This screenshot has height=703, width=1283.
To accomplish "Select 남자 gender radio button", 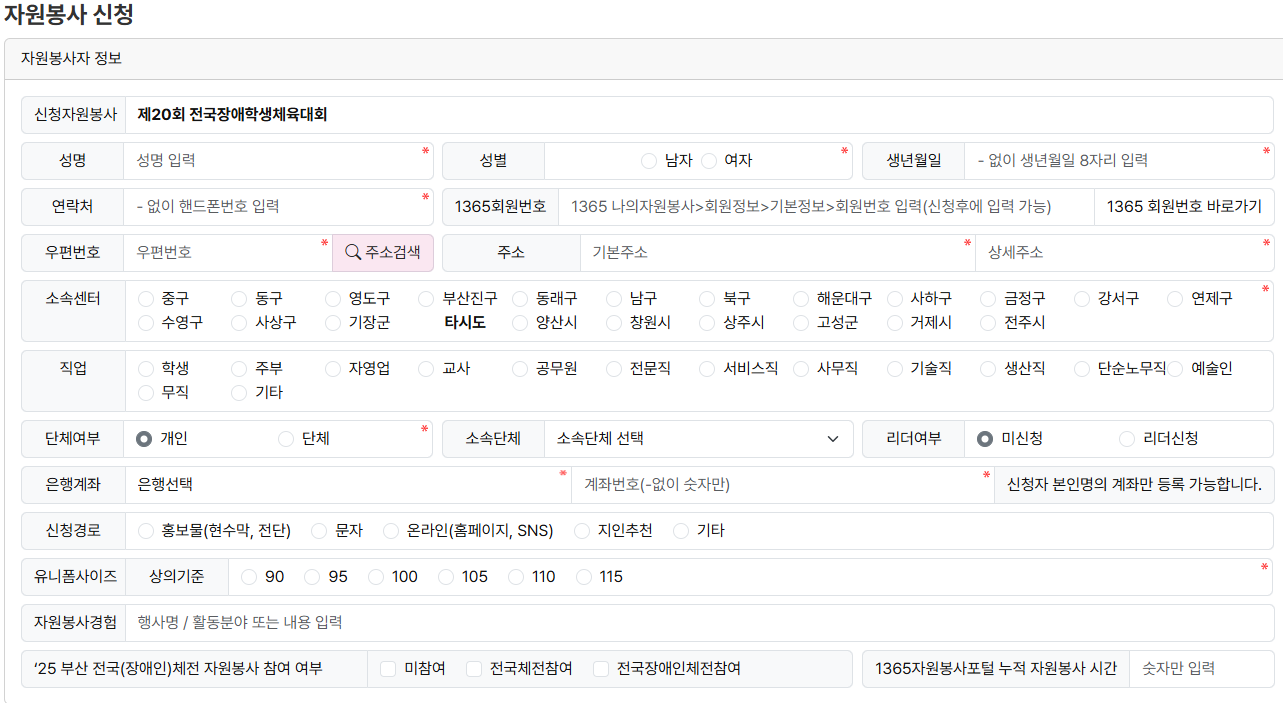I will [649, 161].
